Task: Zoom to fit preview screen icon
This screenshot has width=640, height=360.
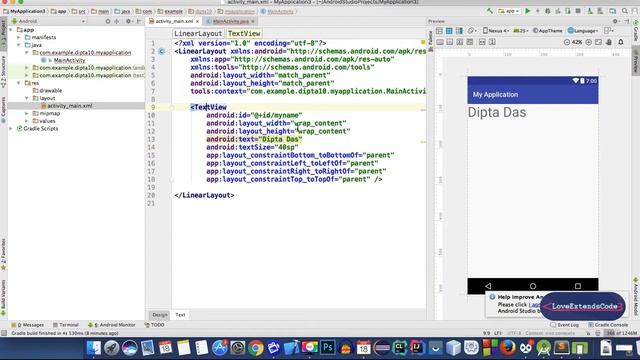Action: coord(598,42)
